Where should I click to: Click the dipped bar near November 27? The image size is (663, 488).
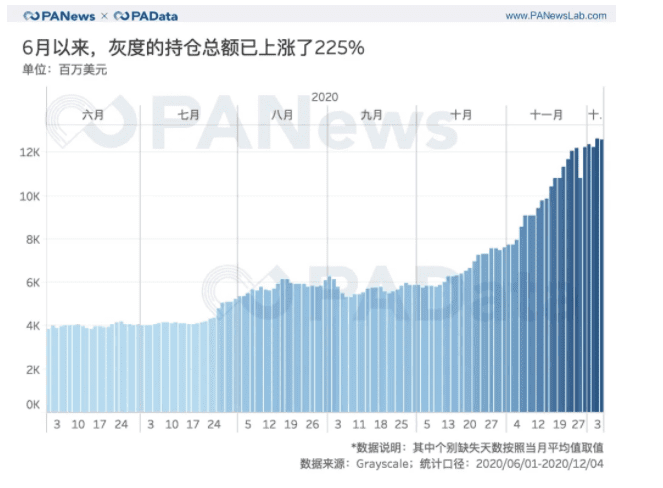coord(580,295)
